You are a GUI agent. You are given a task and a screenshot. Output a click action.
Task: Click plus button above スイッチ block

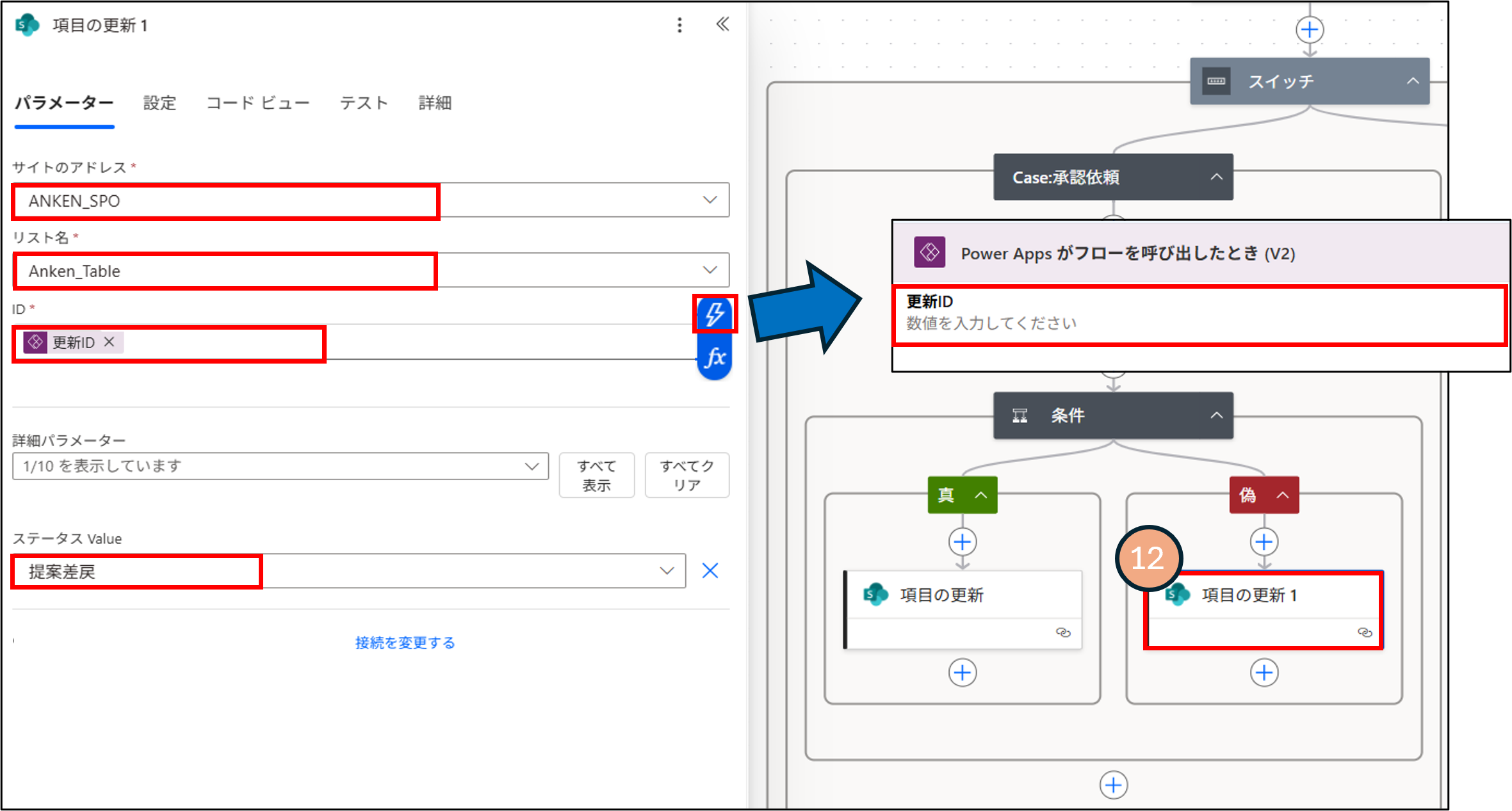click(x=1310, y=29)
